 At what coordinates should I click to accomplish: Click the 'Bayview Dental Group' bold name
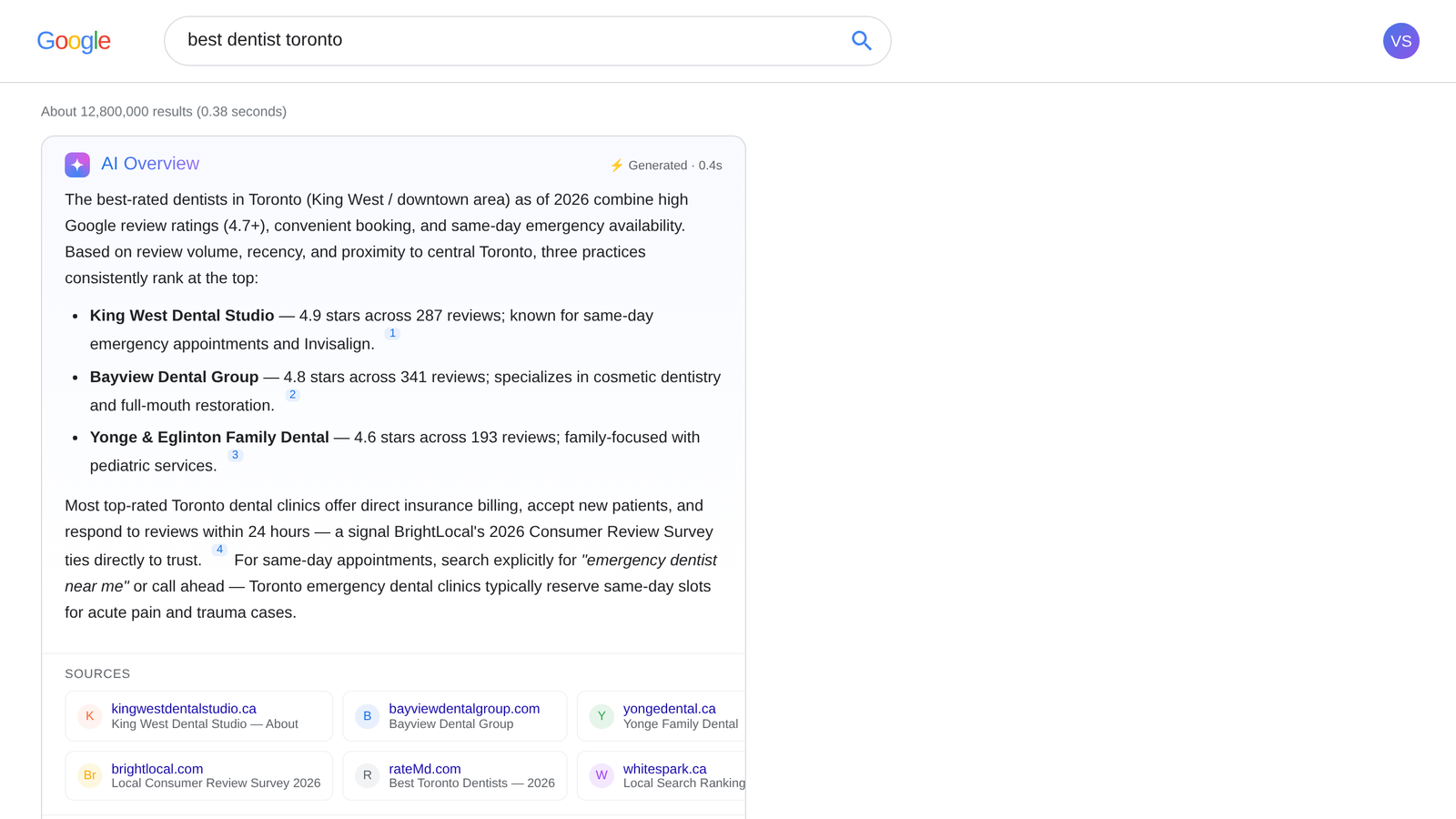tap(174, 377)
